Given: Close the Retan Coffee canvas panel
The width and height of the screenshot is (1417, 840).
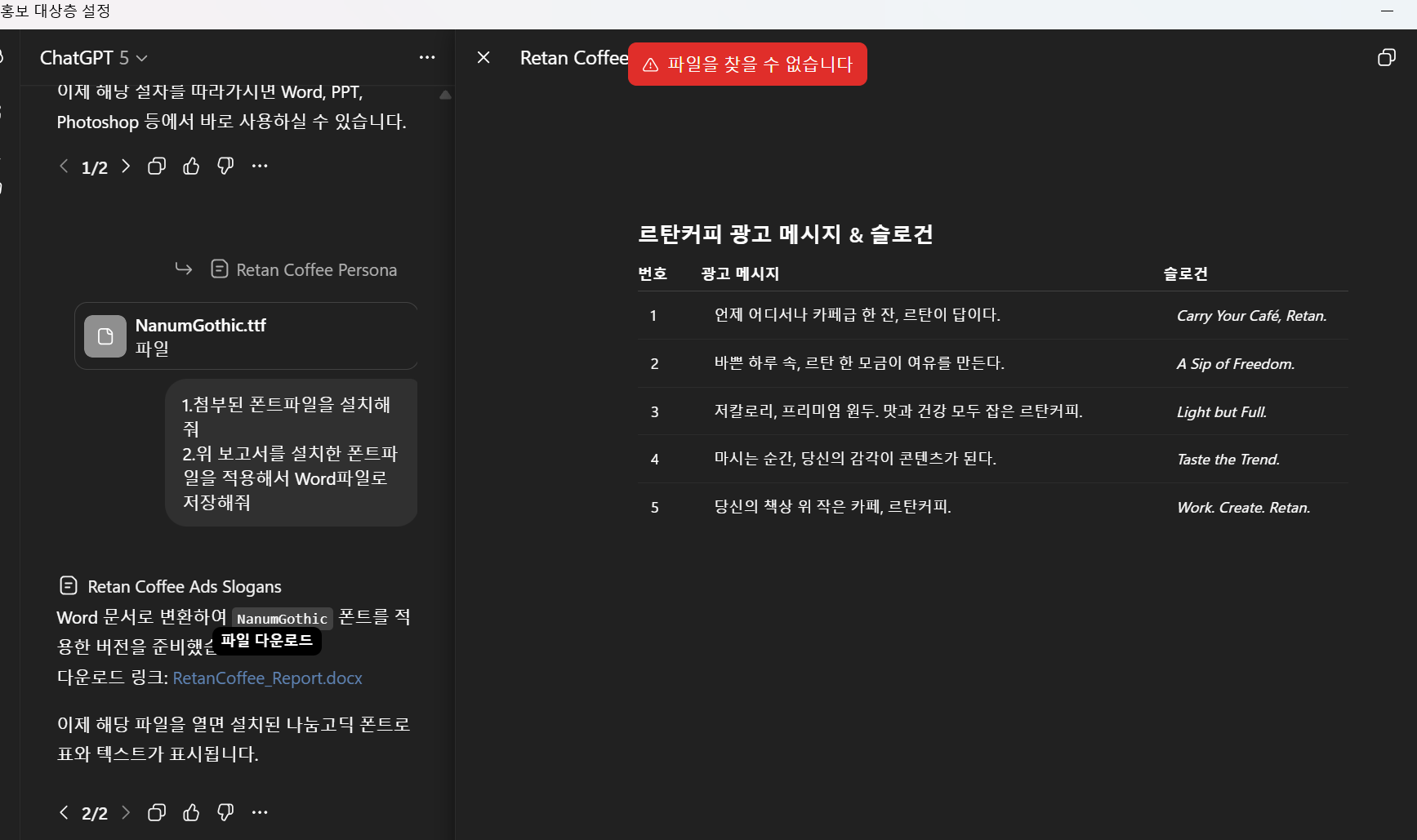Looking at the screenshot, I should tap(483, 57).
